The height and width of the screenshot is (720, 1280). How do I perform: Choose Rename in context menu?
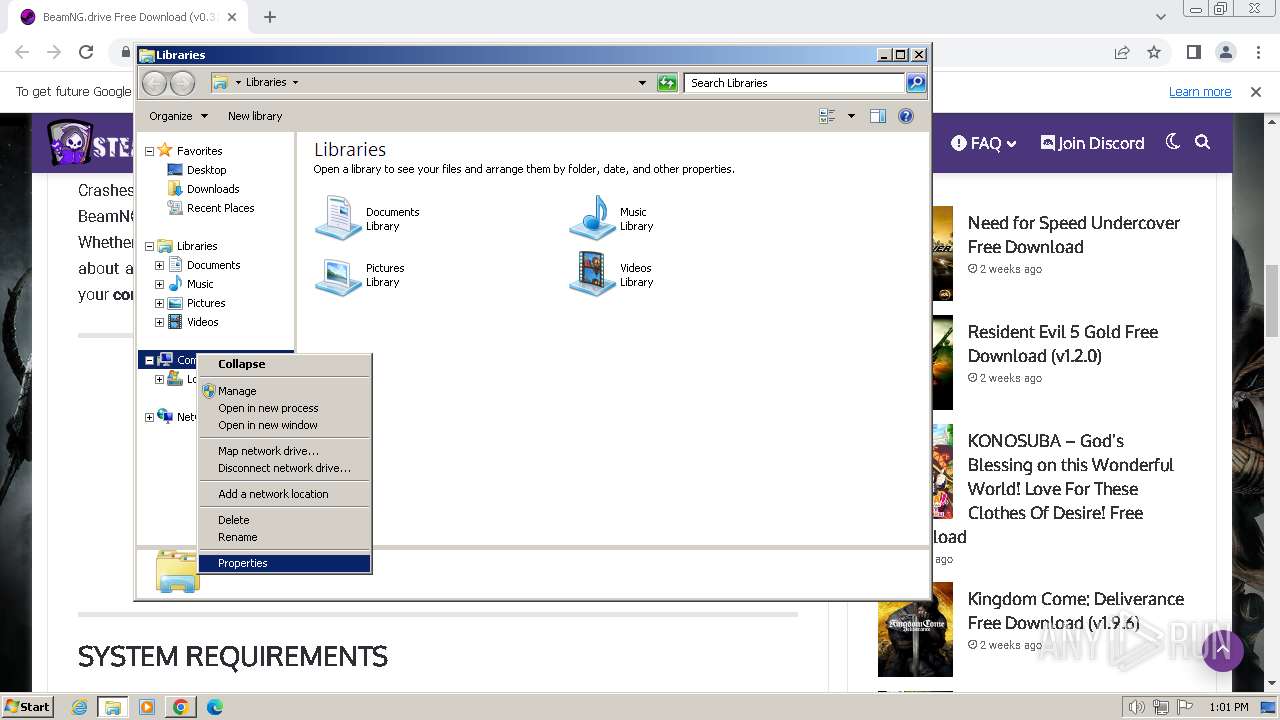point(285,537)
